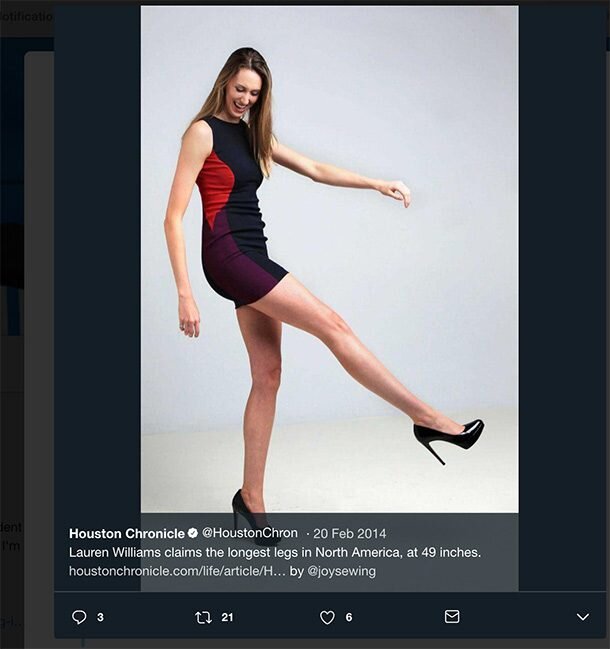The image size is (610, 649).
Task: Like the tweet with the heart icon
Action: [x=327, y=618]
